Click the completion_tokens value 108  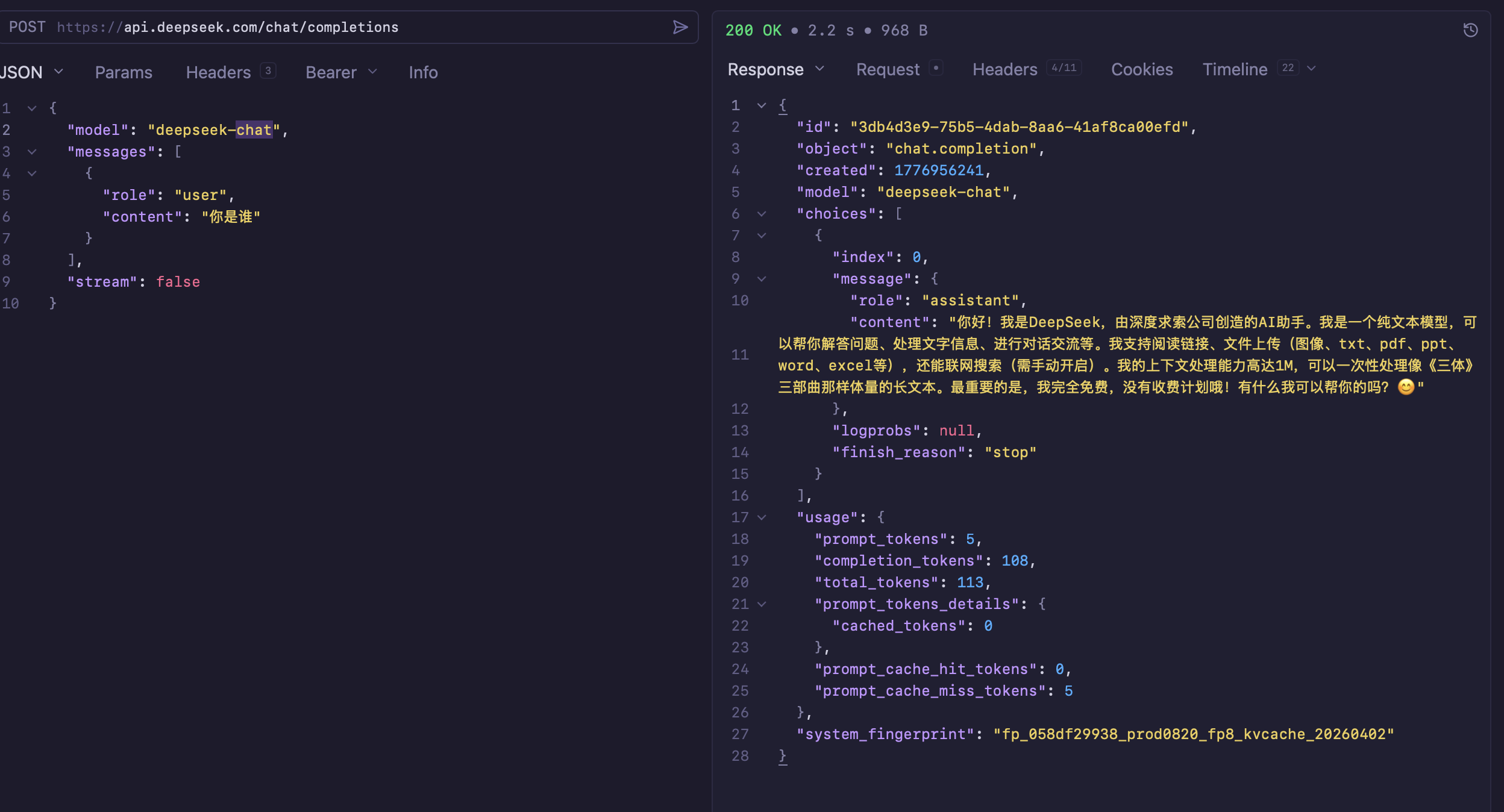[1015, 561]
